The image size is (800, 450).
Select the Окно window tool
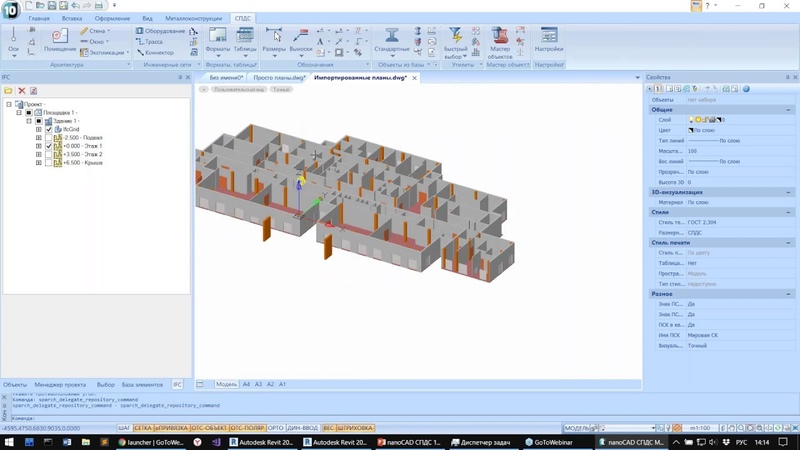pyautogui.click(x=92, y=41)
